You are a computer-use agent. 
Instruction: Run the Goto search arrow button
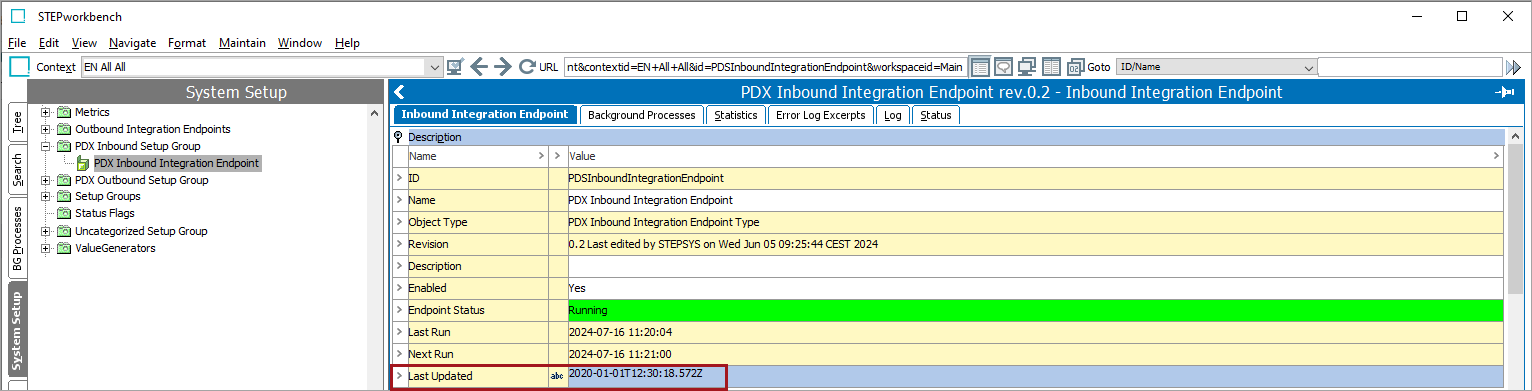click(x=1513, y=67)
